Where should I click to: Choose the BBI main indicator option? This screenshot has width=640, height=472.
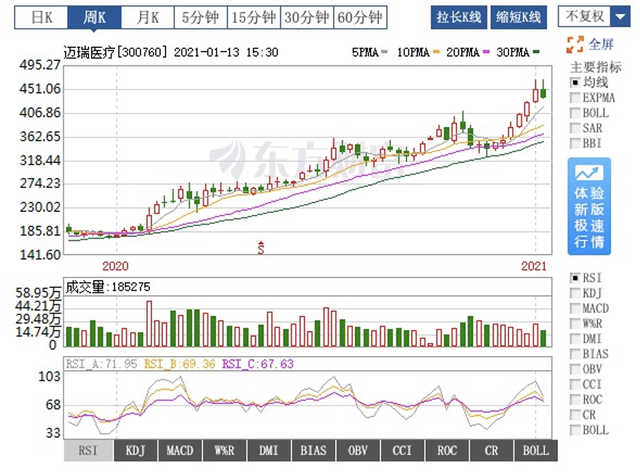click(574, 144)
